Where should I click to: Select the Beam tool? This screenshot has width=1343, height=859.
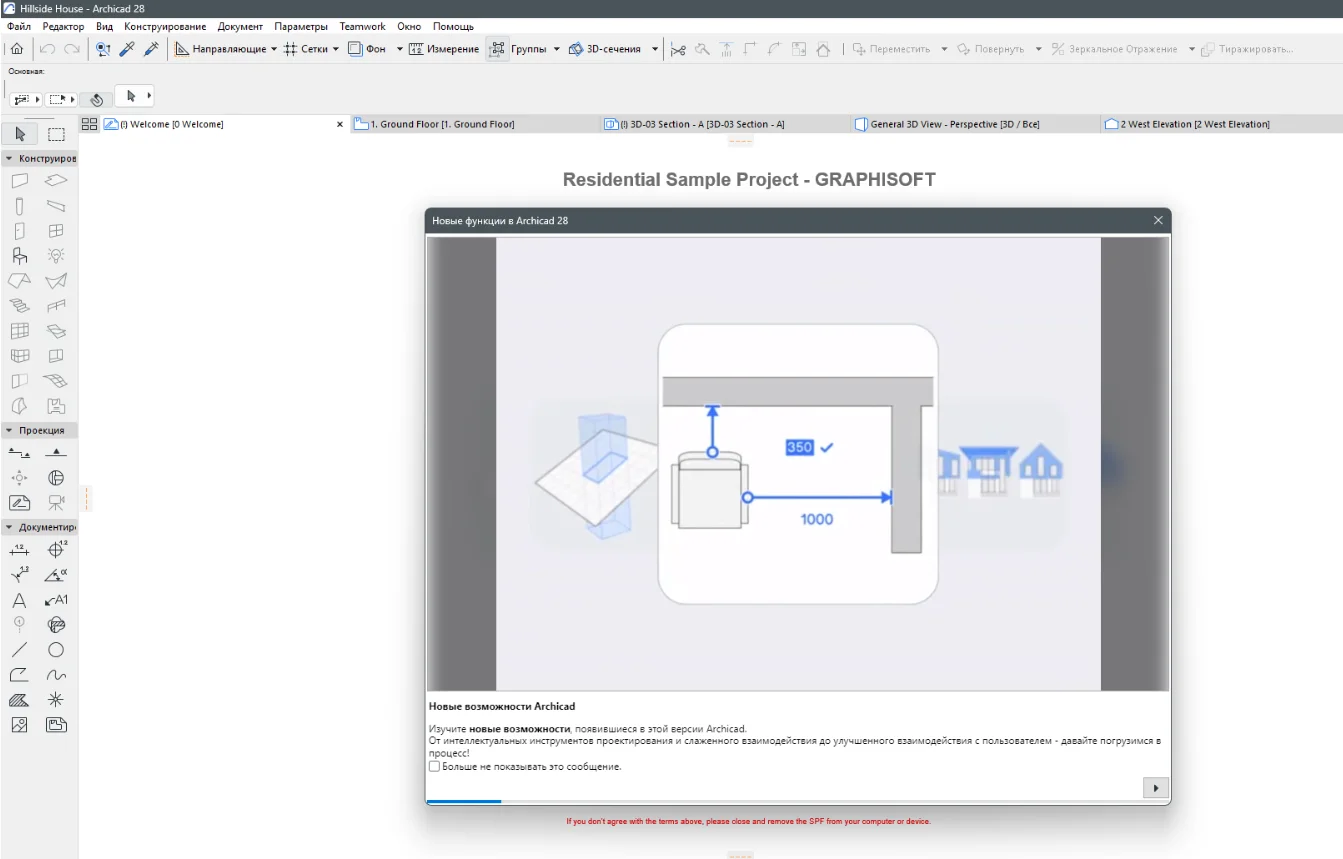56,206
